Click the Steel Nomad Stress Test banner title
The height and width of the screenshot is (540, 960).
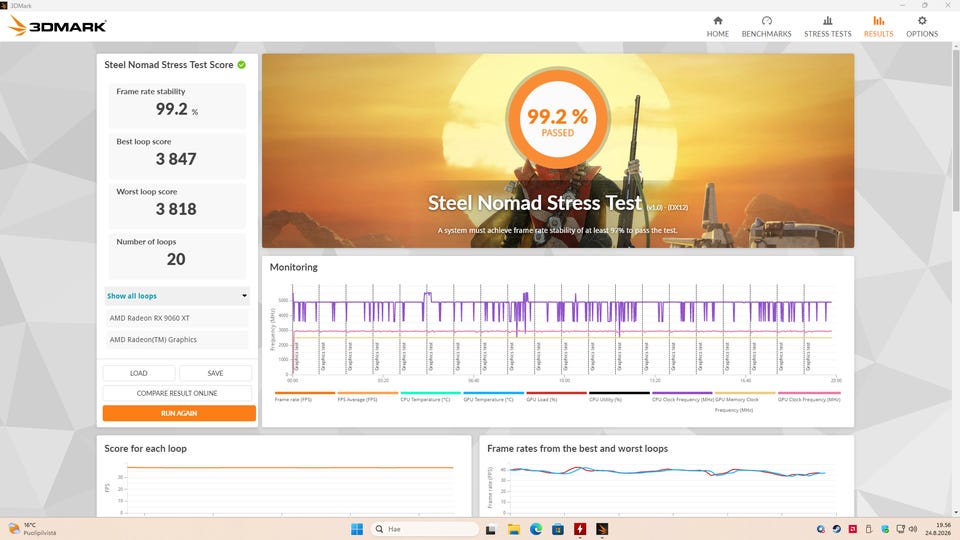pyautogui.click(x=534, y=203)
